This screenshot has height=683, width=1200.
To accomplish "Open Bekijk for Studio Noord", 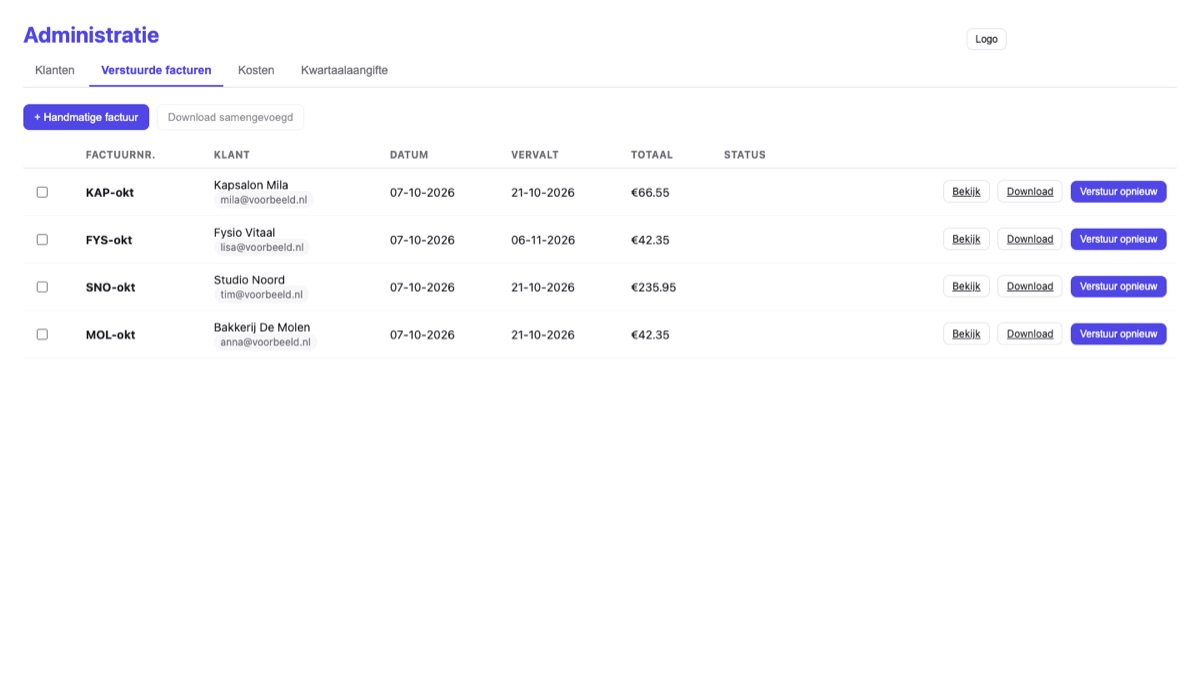I will click(966, 286).
